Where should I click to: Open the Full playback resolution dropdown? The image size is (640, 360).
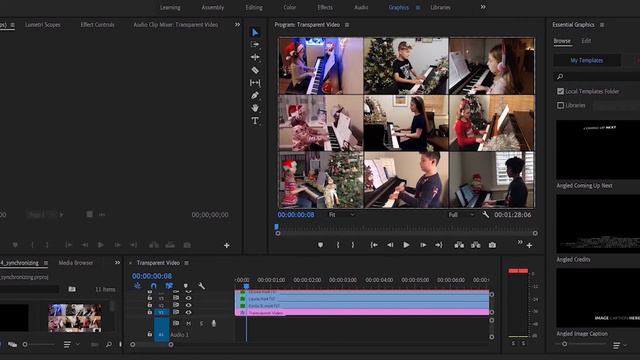pos(461,214)
